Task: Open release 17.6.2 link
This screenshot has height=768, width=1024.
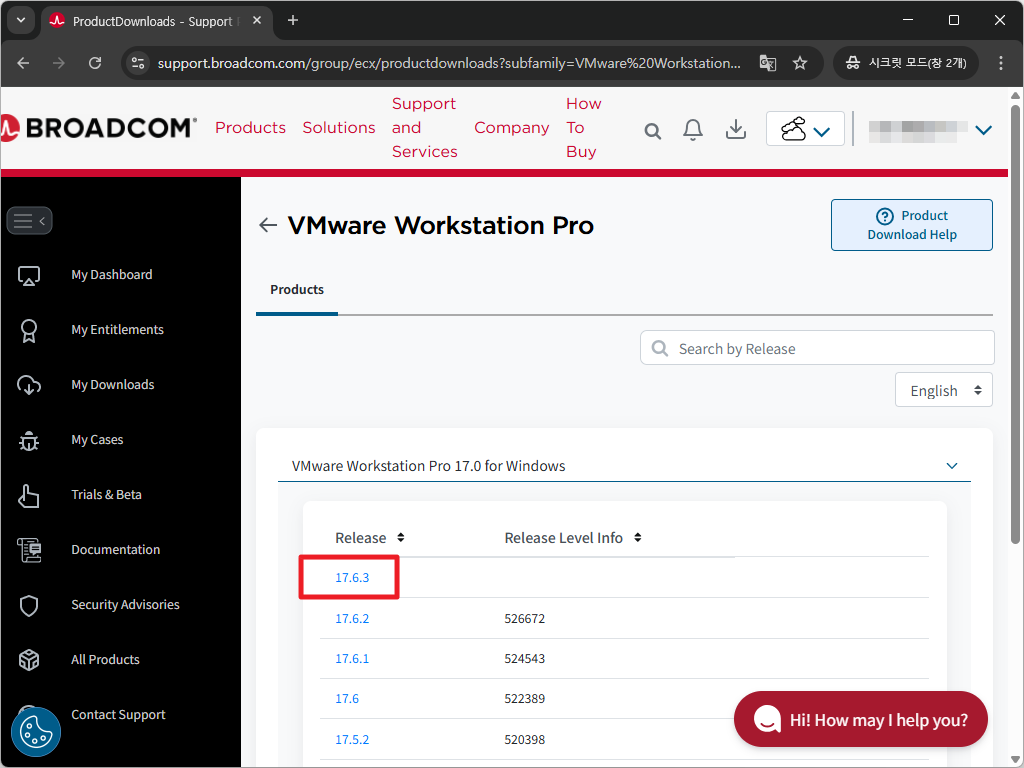Action: point(352,618)
